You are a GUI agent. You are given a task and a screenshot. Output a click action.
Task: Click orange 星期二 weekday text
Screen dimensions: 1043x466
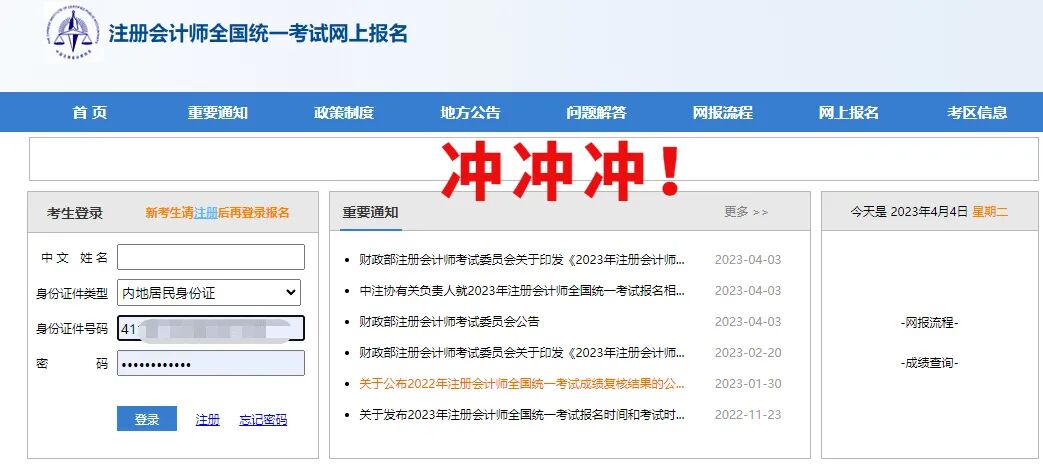[x=990, y=212]
